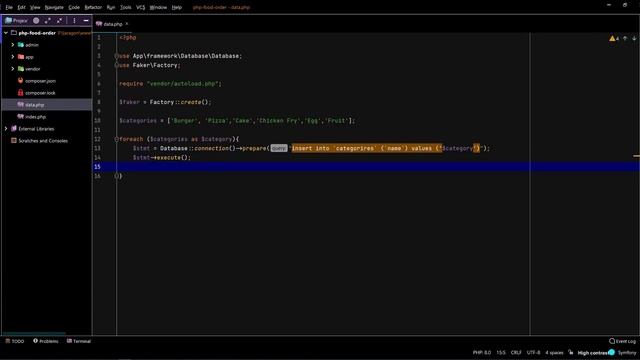
Task: Click the admin folder icon
Action: coord(21,45)
